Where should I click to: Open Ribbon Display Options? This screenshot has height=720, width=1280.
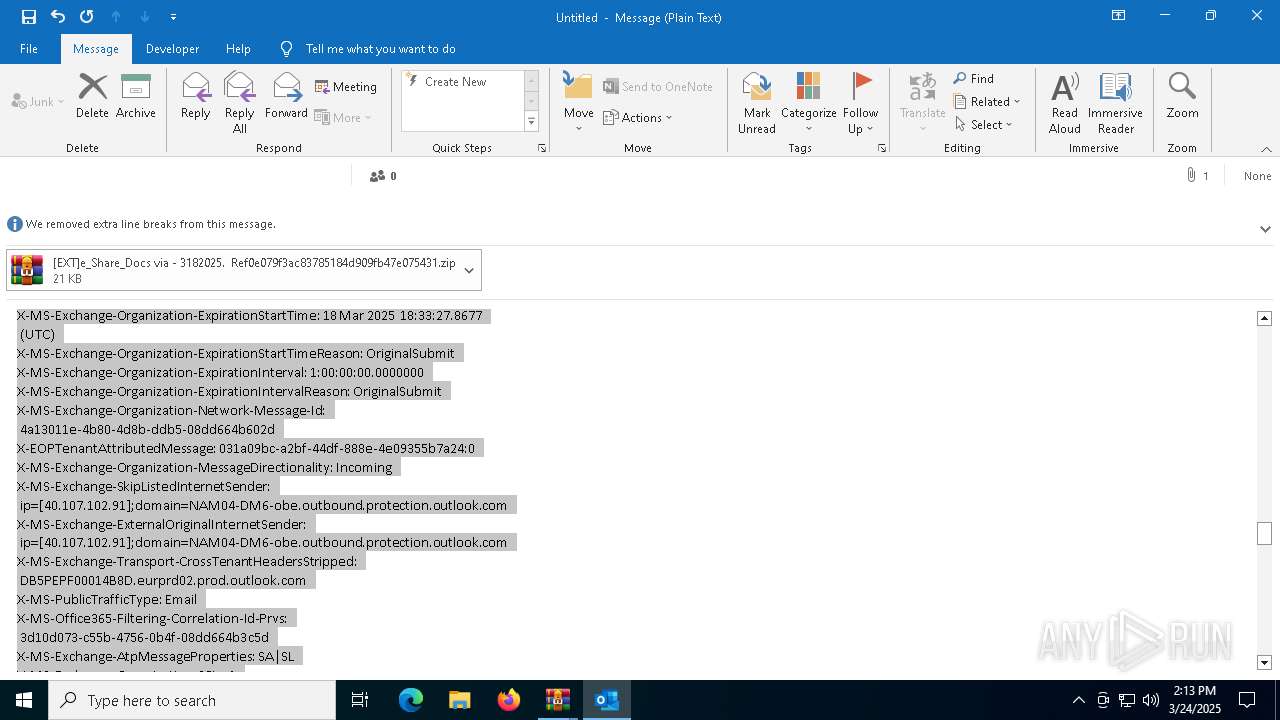1119,16
